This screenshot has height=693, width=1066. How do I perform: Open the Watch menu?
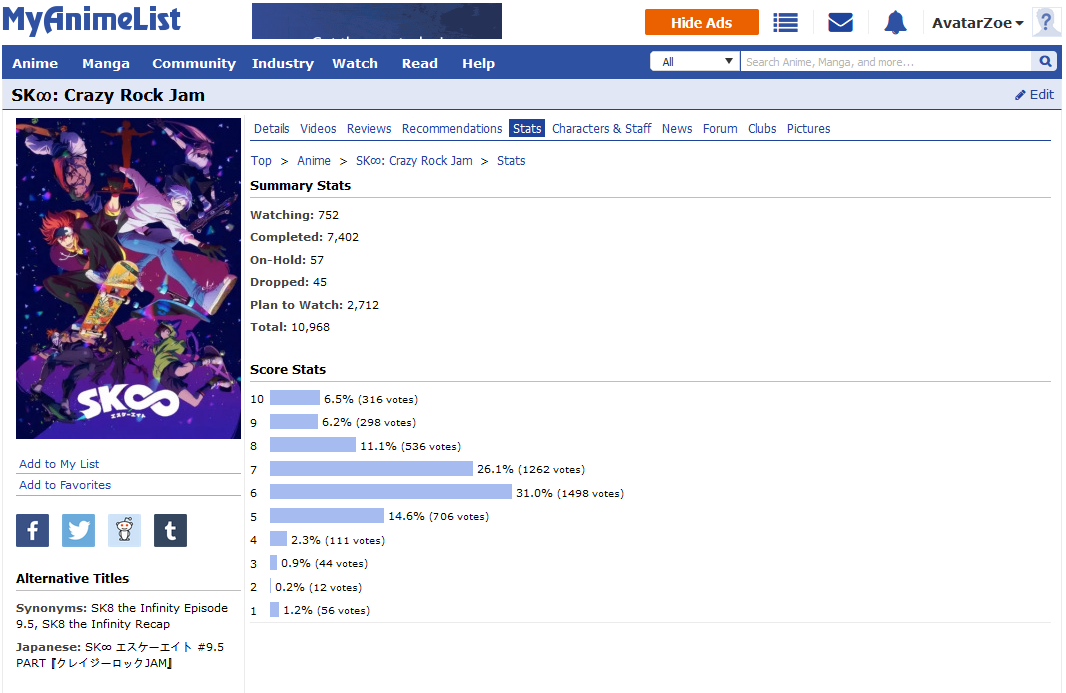355,63
